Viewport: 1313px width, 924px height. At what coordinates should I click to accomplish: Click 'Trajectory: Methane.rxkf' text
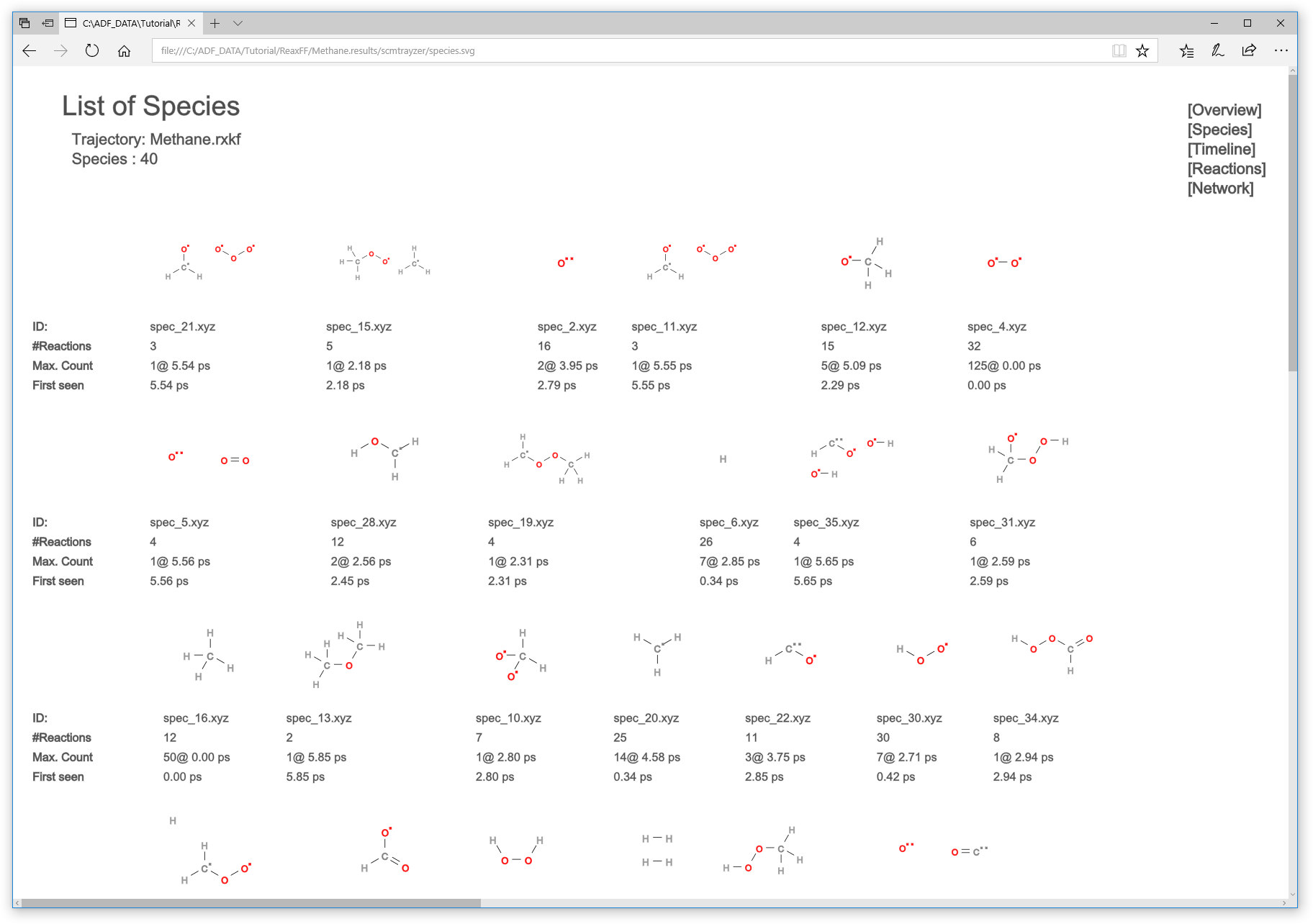click(156, 140)
